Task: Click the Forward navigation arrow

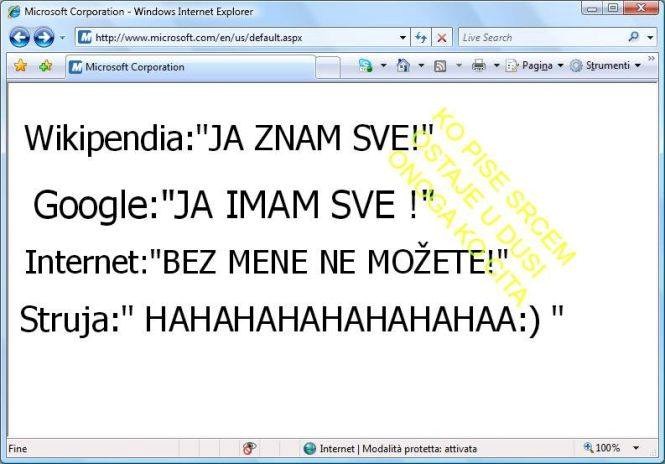Action: pyautogui.click(x=43, y=38)
